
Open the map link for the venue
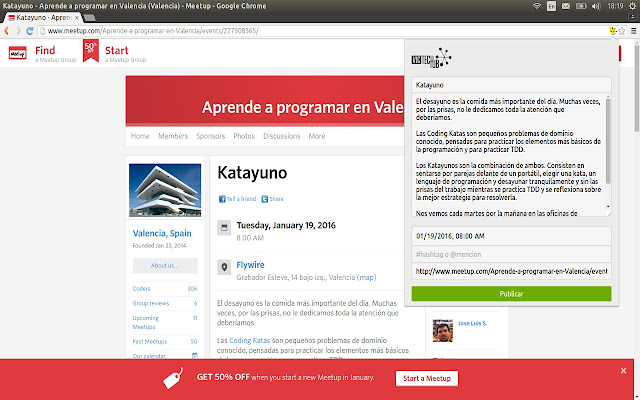click(367, 277)
